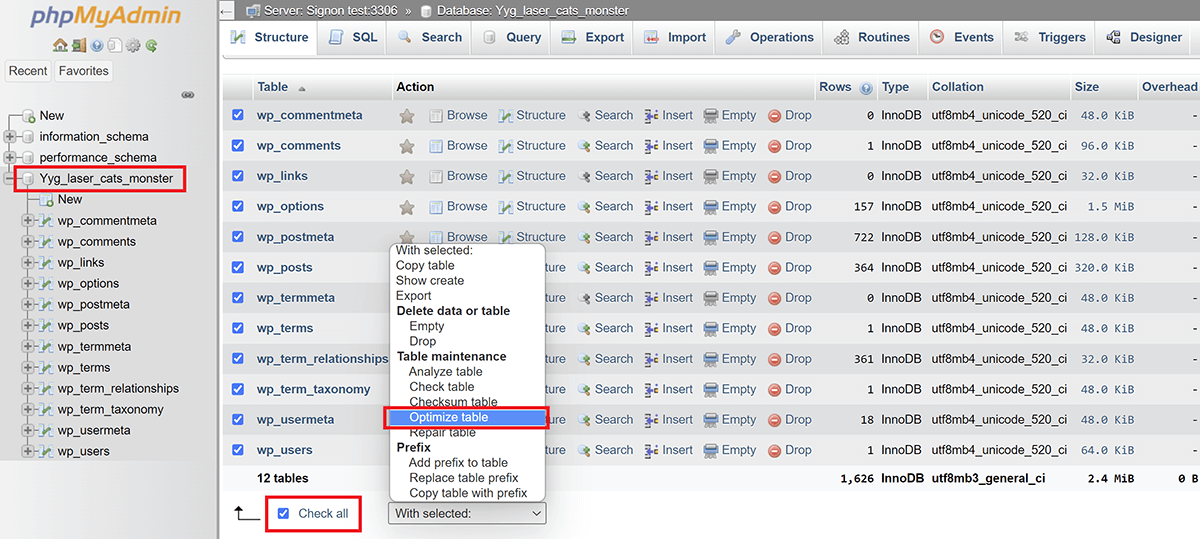Open the With selected dropdown
The height and width of the screenshot is (539, 1200).
coord(467,513)
